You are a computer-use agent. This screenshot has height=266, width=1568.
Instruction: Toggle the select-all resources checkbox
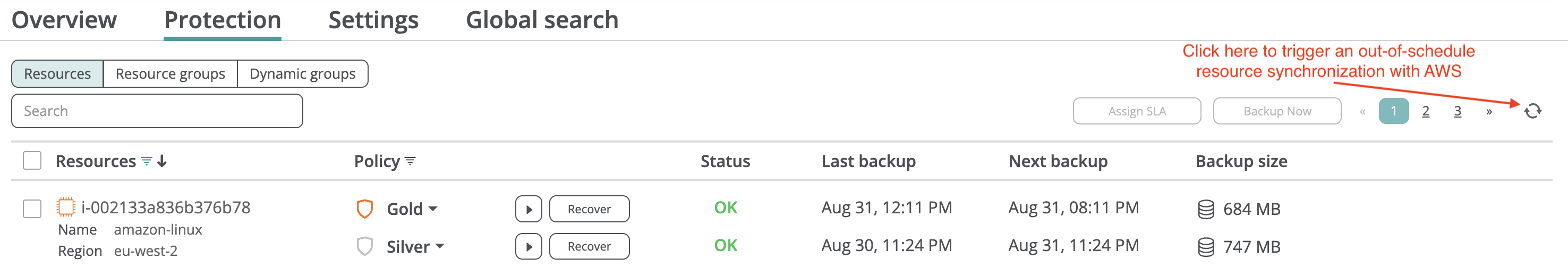click(x=32, y=161)
